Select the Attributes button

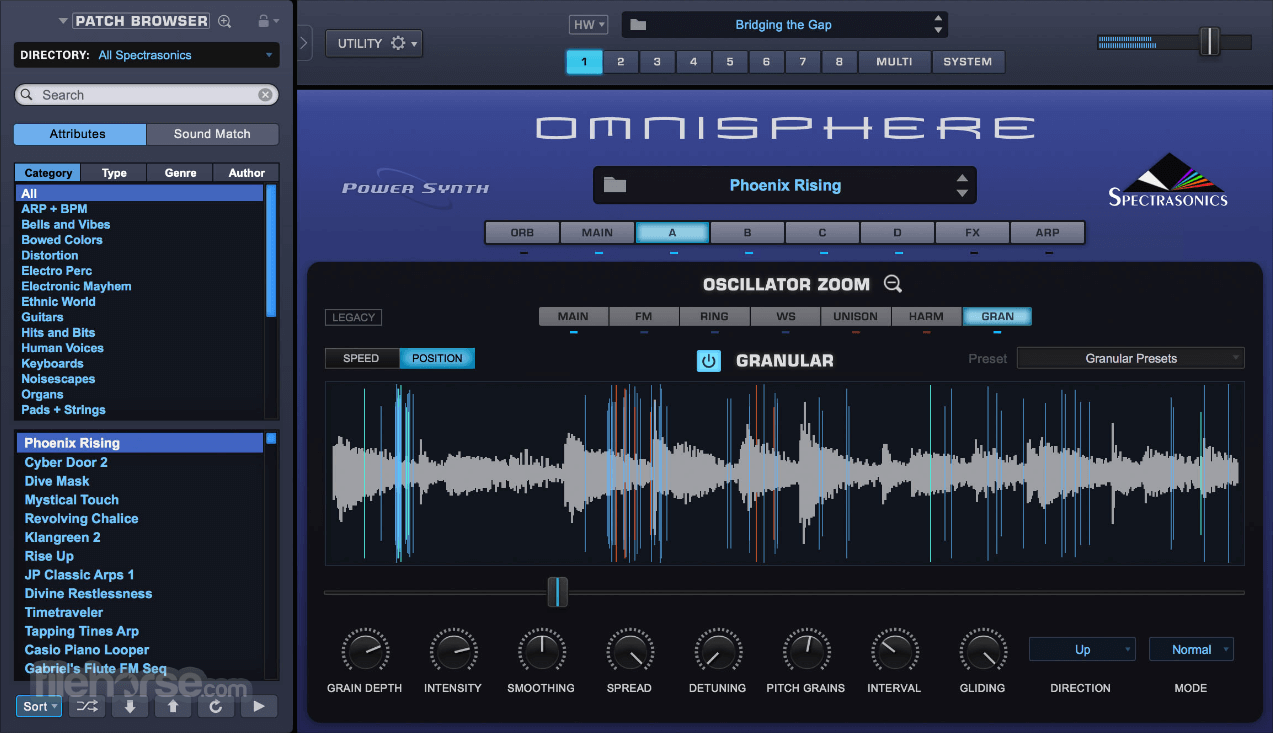tap(78, 134)
